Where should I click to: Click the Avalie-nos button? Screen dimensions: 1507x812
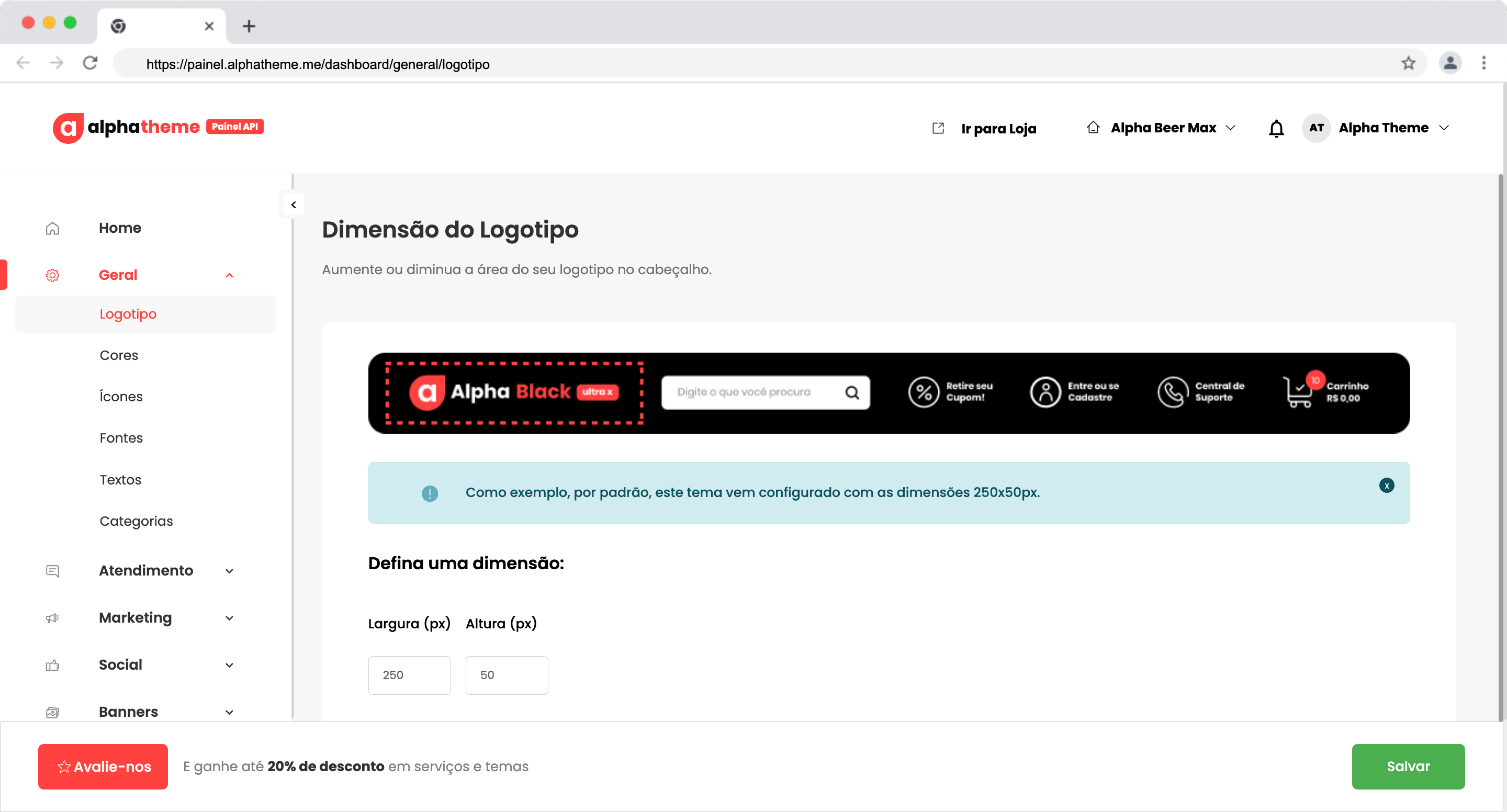pos(103,766)
